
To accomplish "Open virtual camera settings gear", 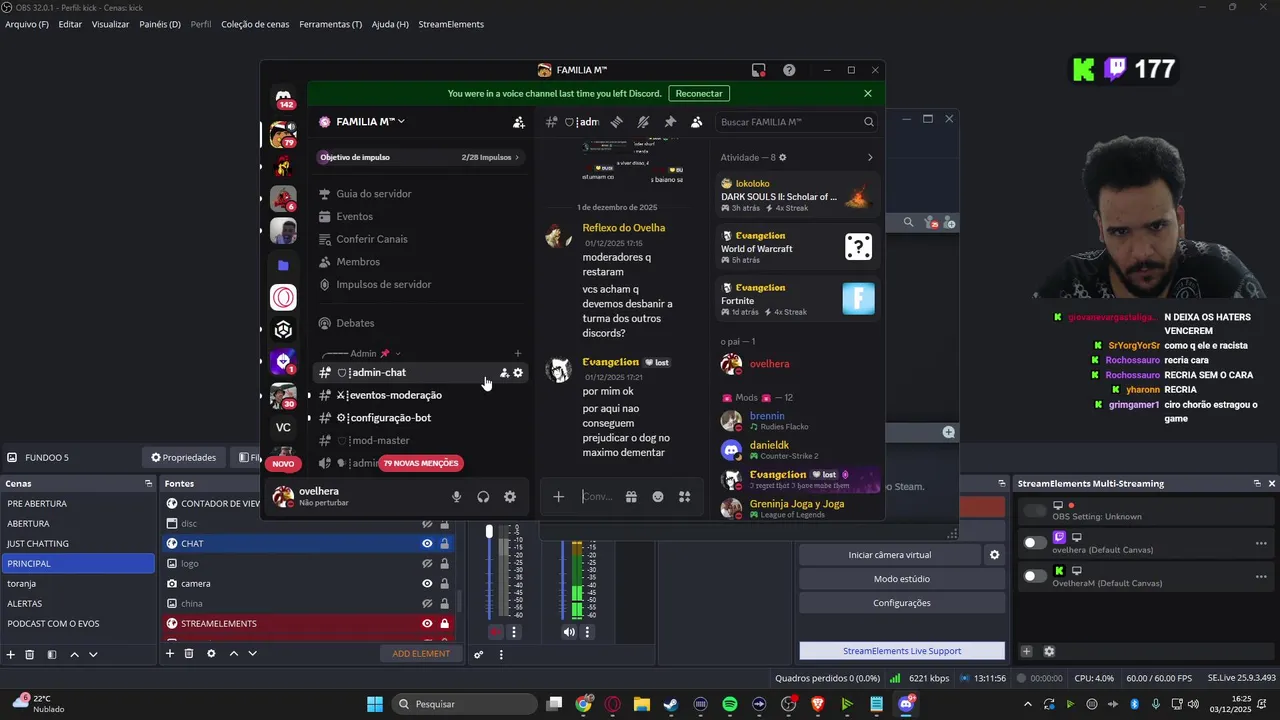I will [x=994, y=555].
